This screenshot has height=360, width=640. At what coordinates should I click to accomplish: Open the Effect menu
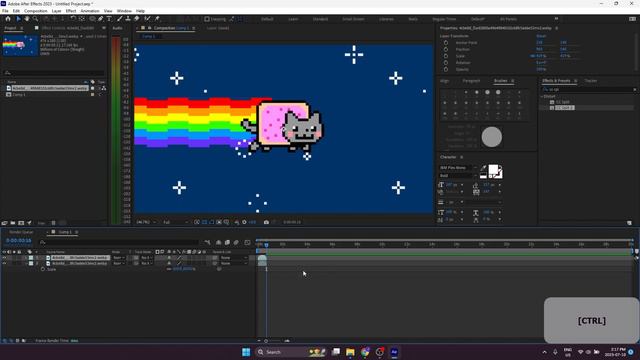tap(71, 11)
